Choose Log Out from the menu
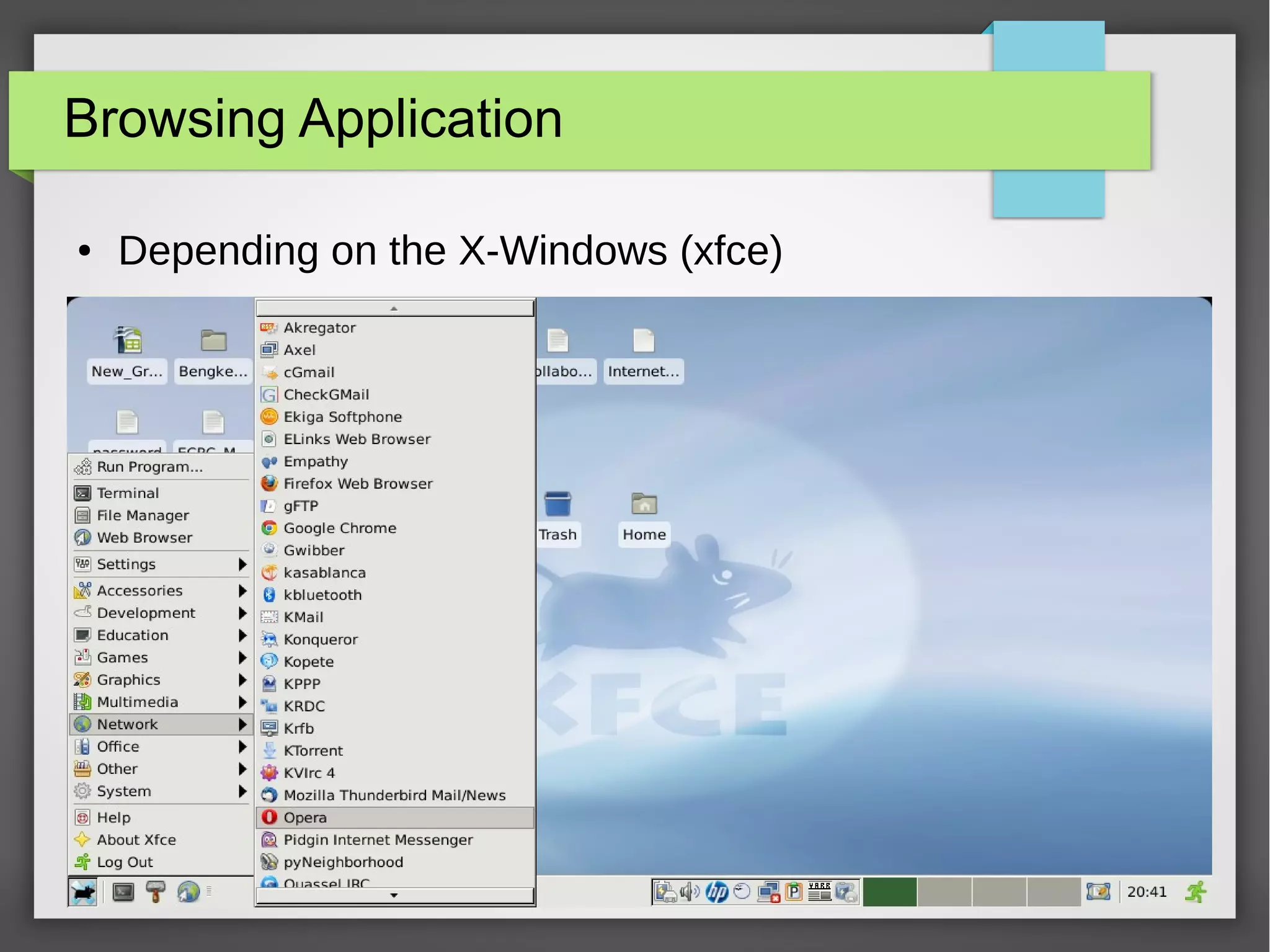 click(161, 863)
